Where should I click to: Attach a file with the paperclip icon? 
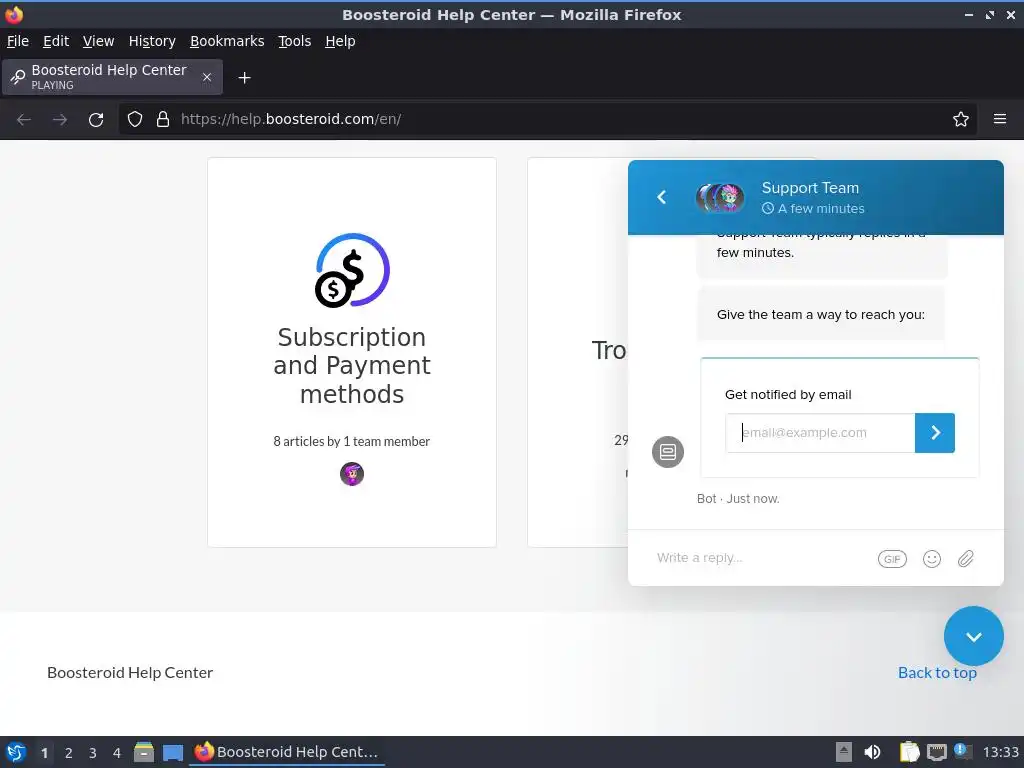966,559
